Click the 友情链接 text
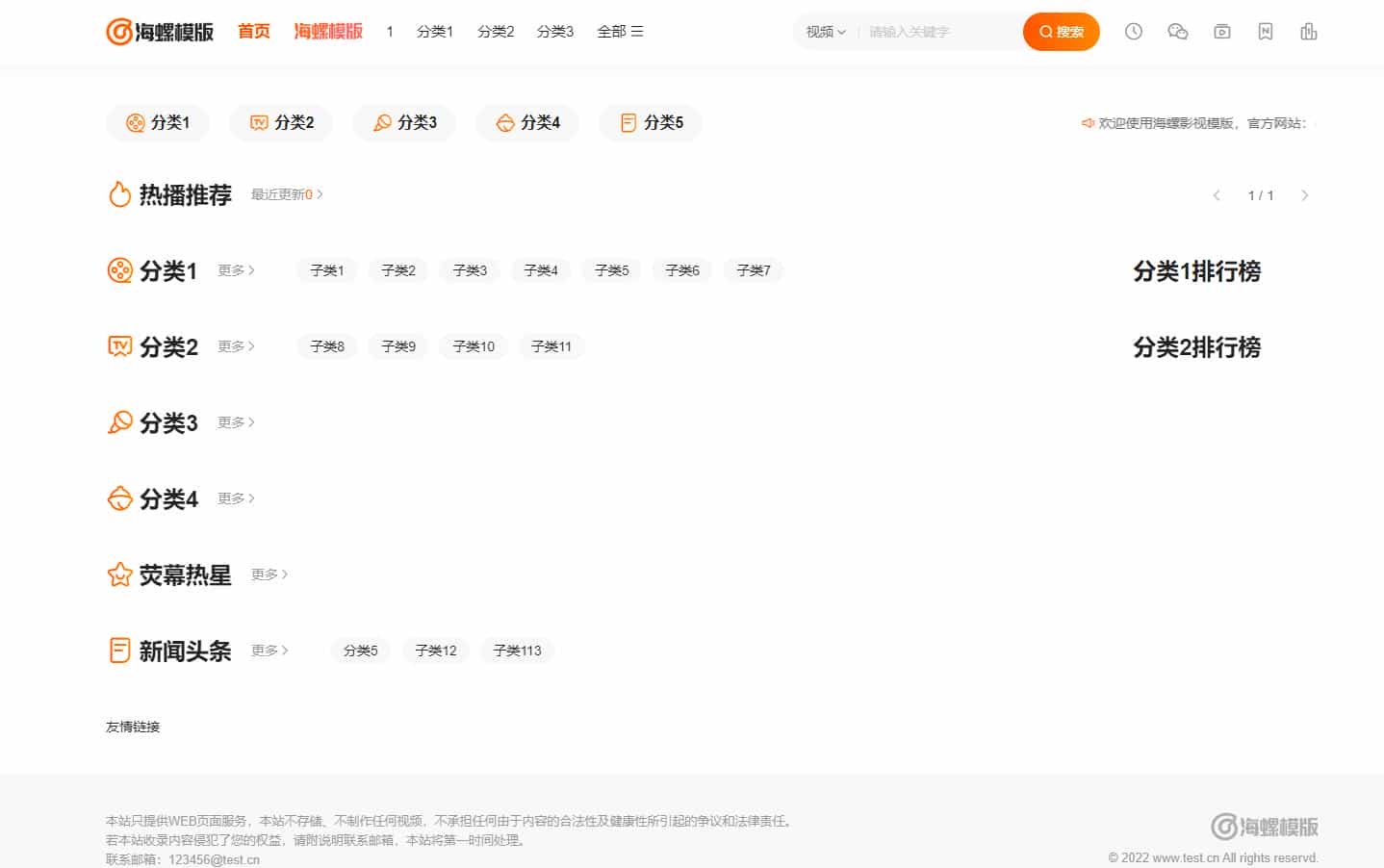Viewport: 1384px width, 868px height. tap(133, 727)
